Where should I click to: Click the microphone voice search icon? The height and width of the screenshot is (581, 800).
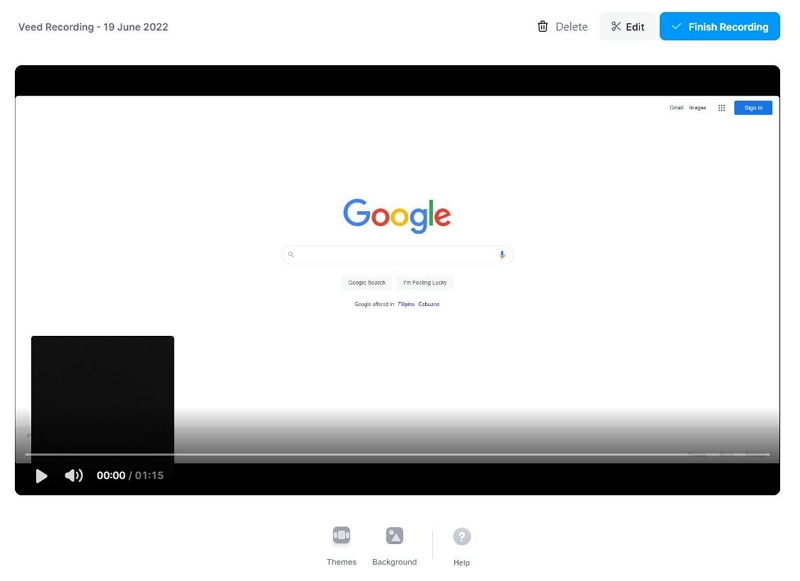pyautogui.click(x=502, y=255)
